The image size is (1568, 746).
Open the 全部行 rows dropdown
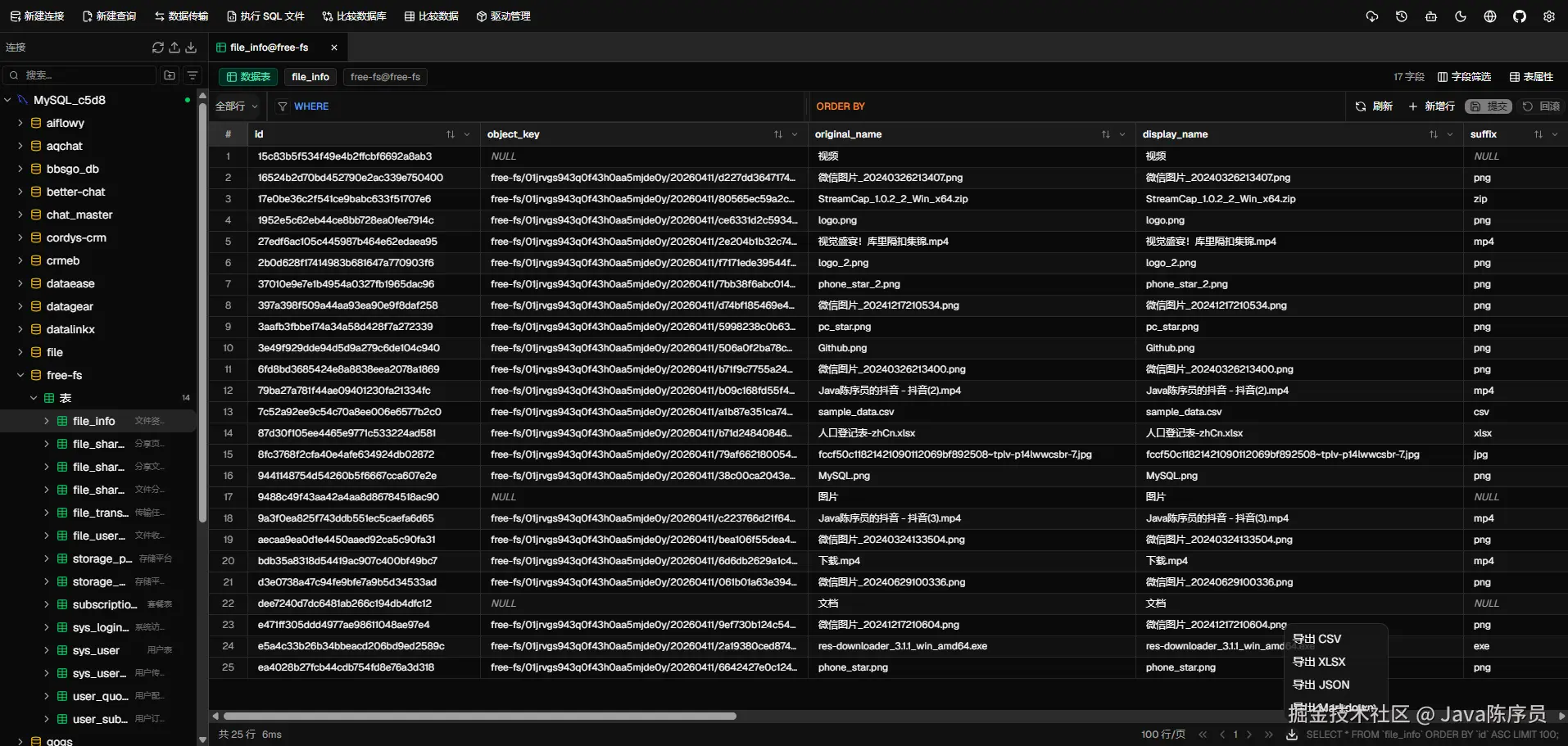pyautogui.click(x=237, y=106)
